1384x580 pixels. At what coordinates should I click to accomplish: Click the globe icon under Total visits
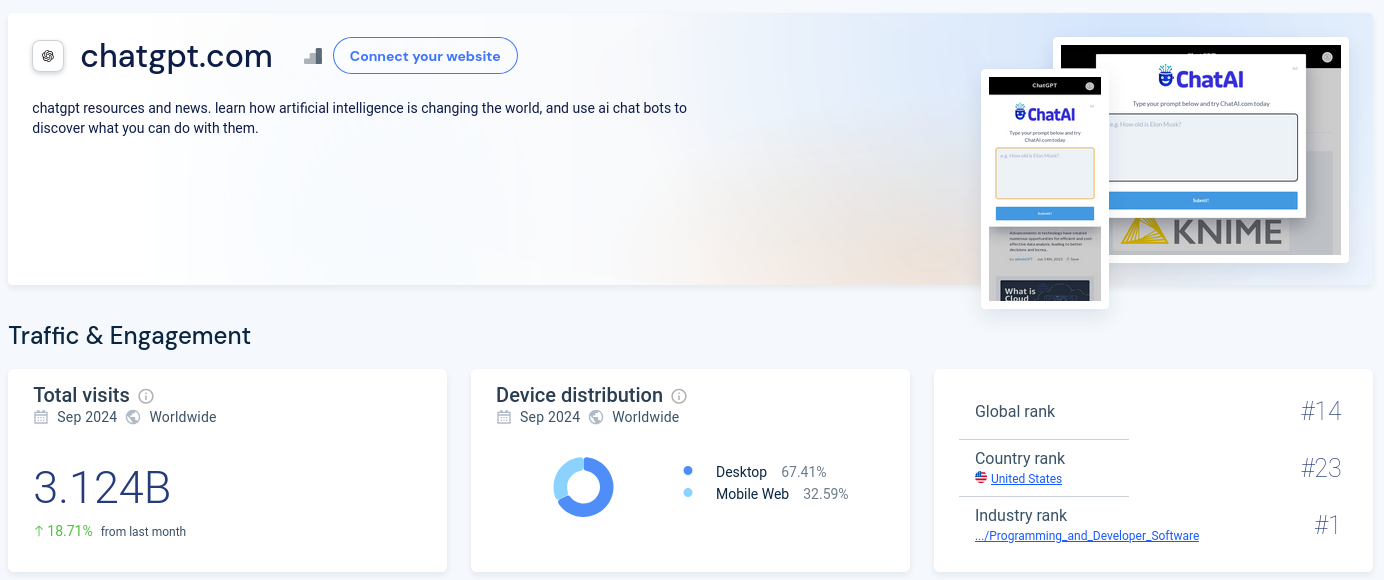click(x=133, y=417)
